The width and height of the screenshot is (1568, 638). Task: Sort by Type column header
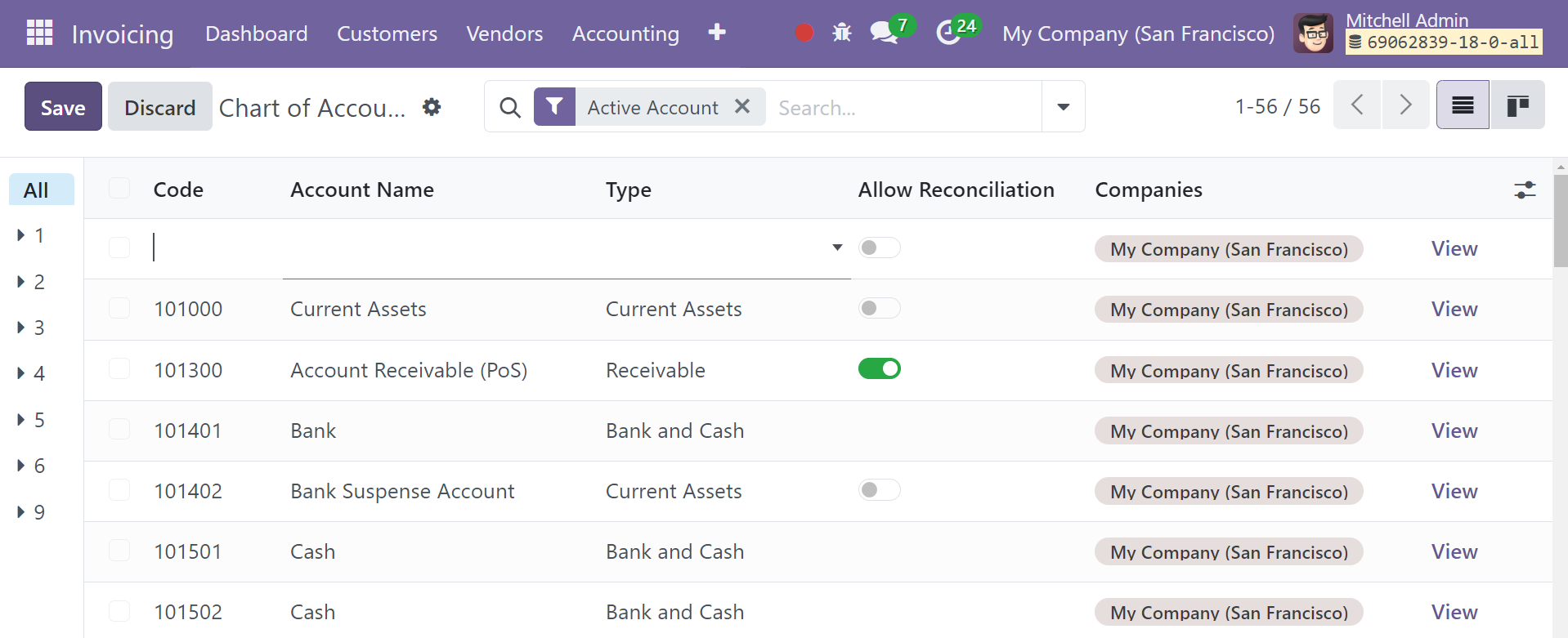629,190
